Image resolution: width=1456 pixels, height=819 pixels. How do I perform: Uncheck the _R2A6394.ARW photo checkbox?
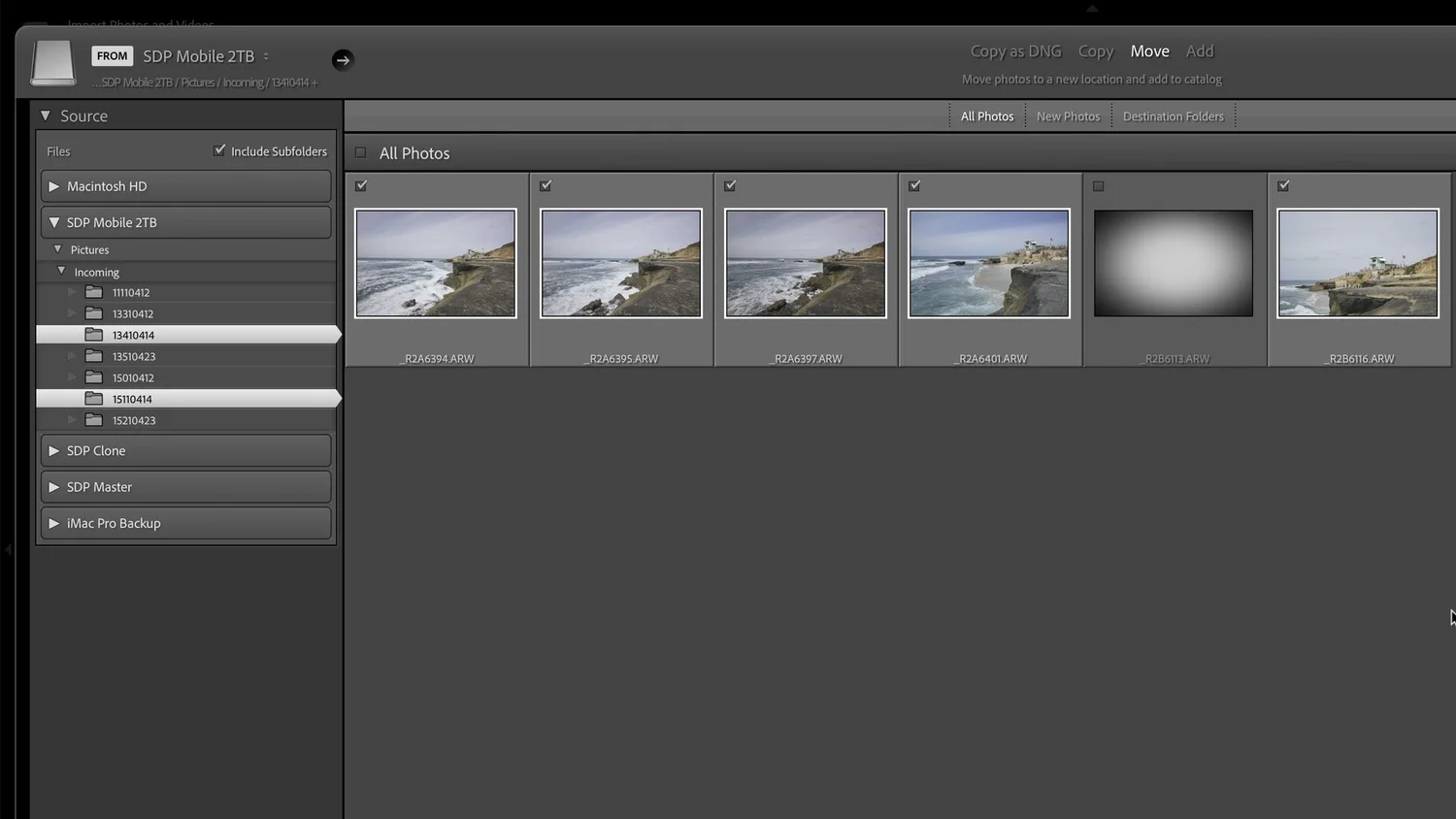point(361,185)
